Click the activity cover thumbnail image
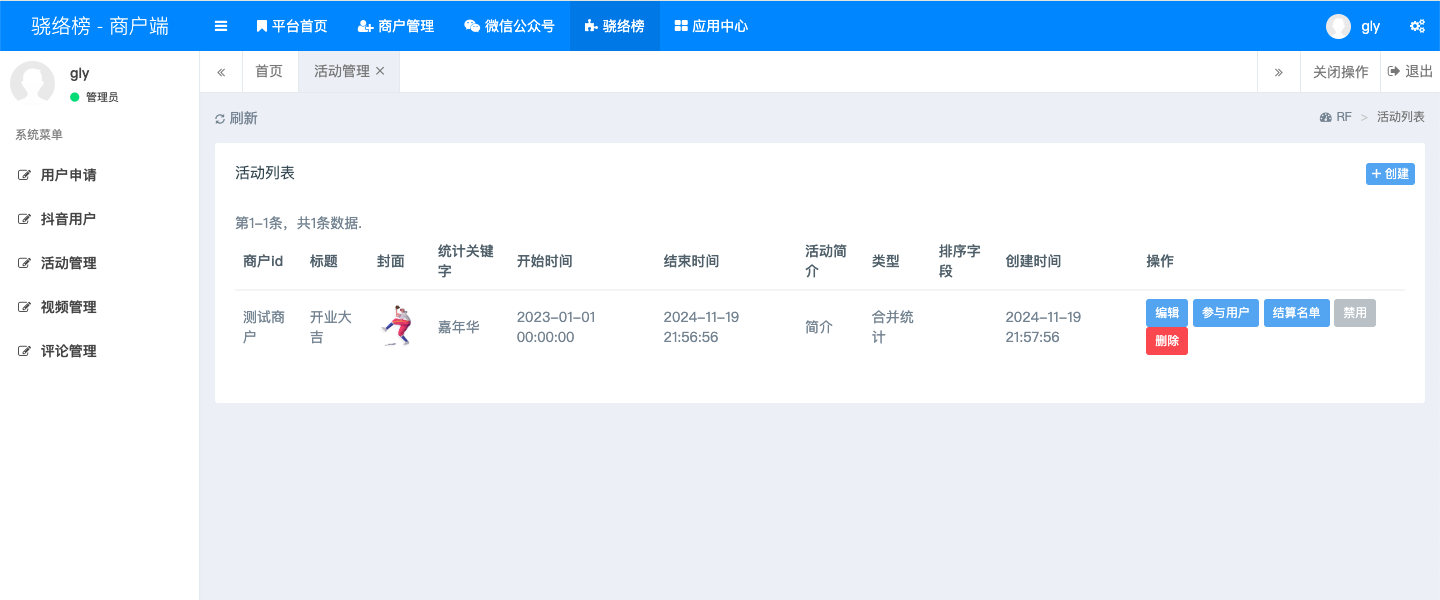Viewport: 1440px width, 600px height. [x=397, y=326]
